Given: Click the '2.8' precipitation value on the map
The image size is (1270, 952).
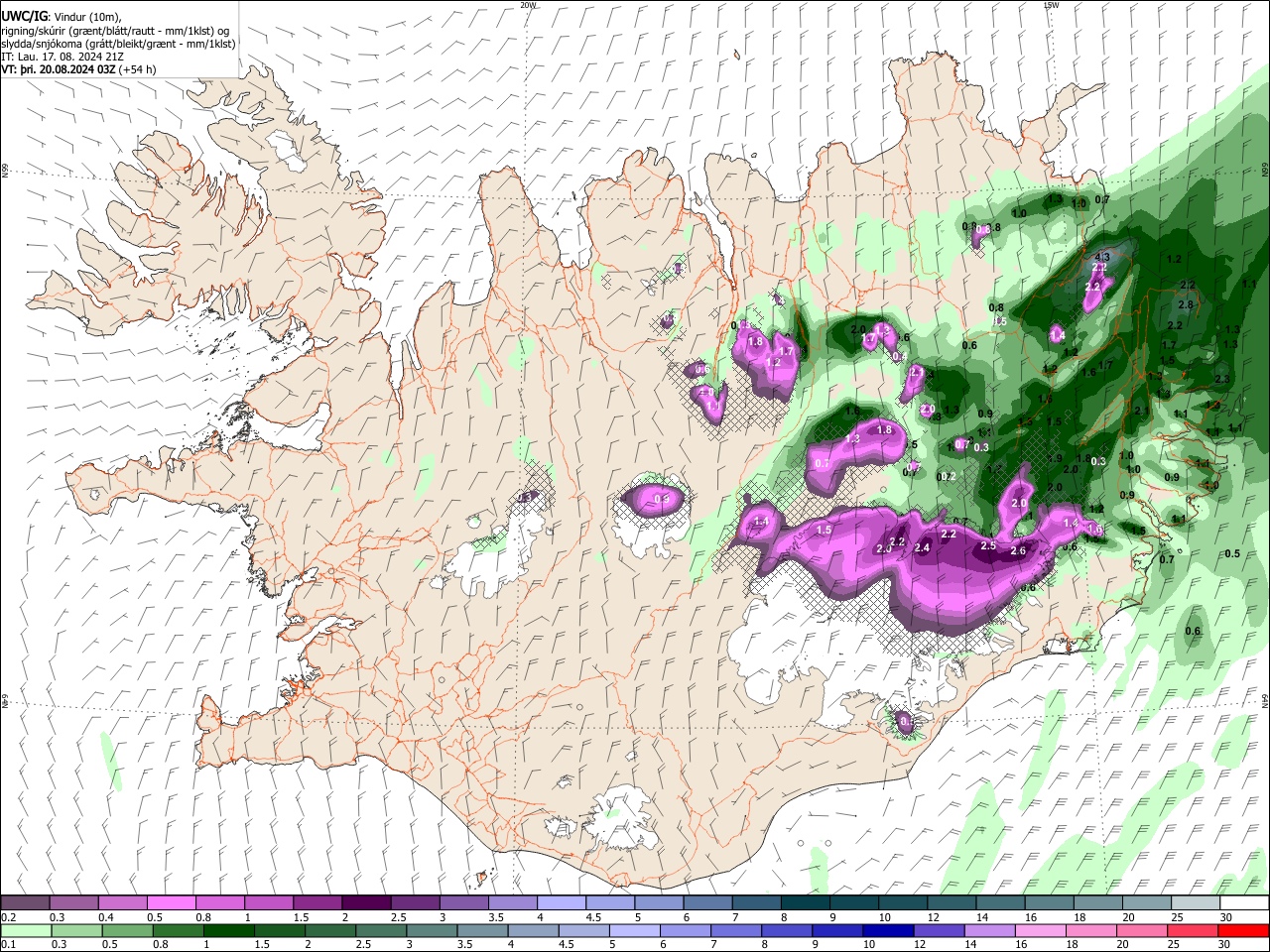Looking at the screenshot, I should tap(1185, 304).
